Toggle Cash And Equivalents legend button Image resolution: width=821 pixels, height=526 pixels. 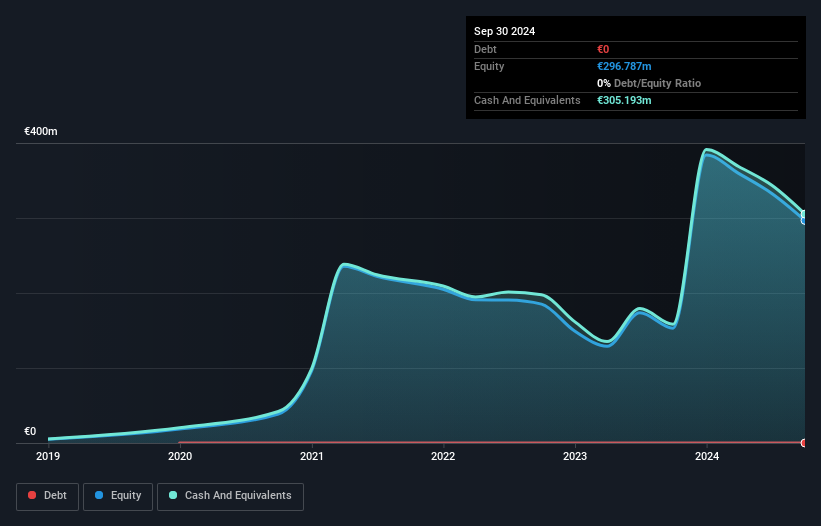click(230, 496)
